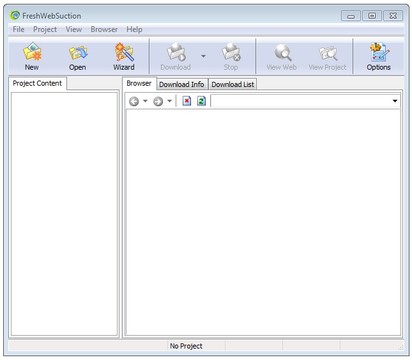The image size is (412, 360).
Task: Click the browser Back arrow button
Action: (134, 101)
